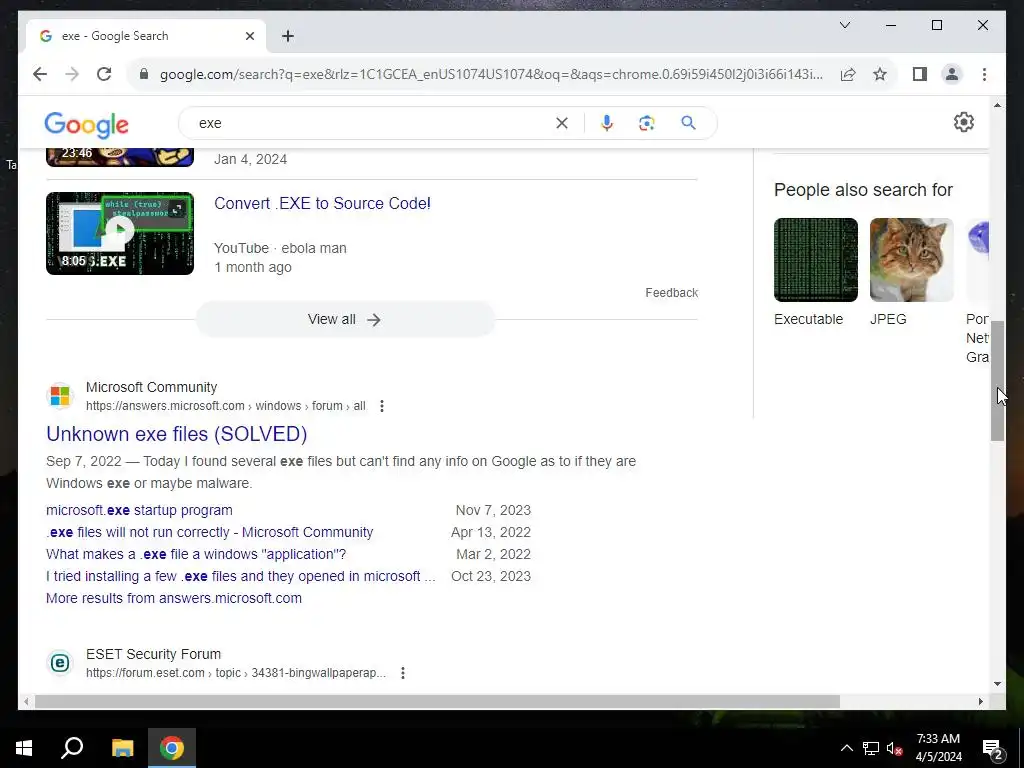Screen dimensions: 1024x768
Task: Send Feedback on video results
Action: point(671,293)
